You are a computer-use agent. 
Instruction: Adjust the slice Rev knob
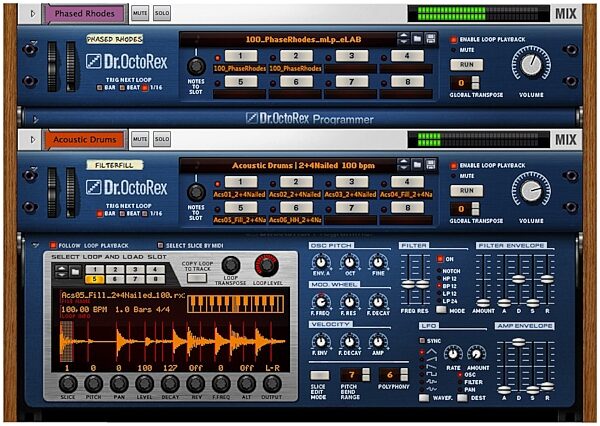point(196,383)
